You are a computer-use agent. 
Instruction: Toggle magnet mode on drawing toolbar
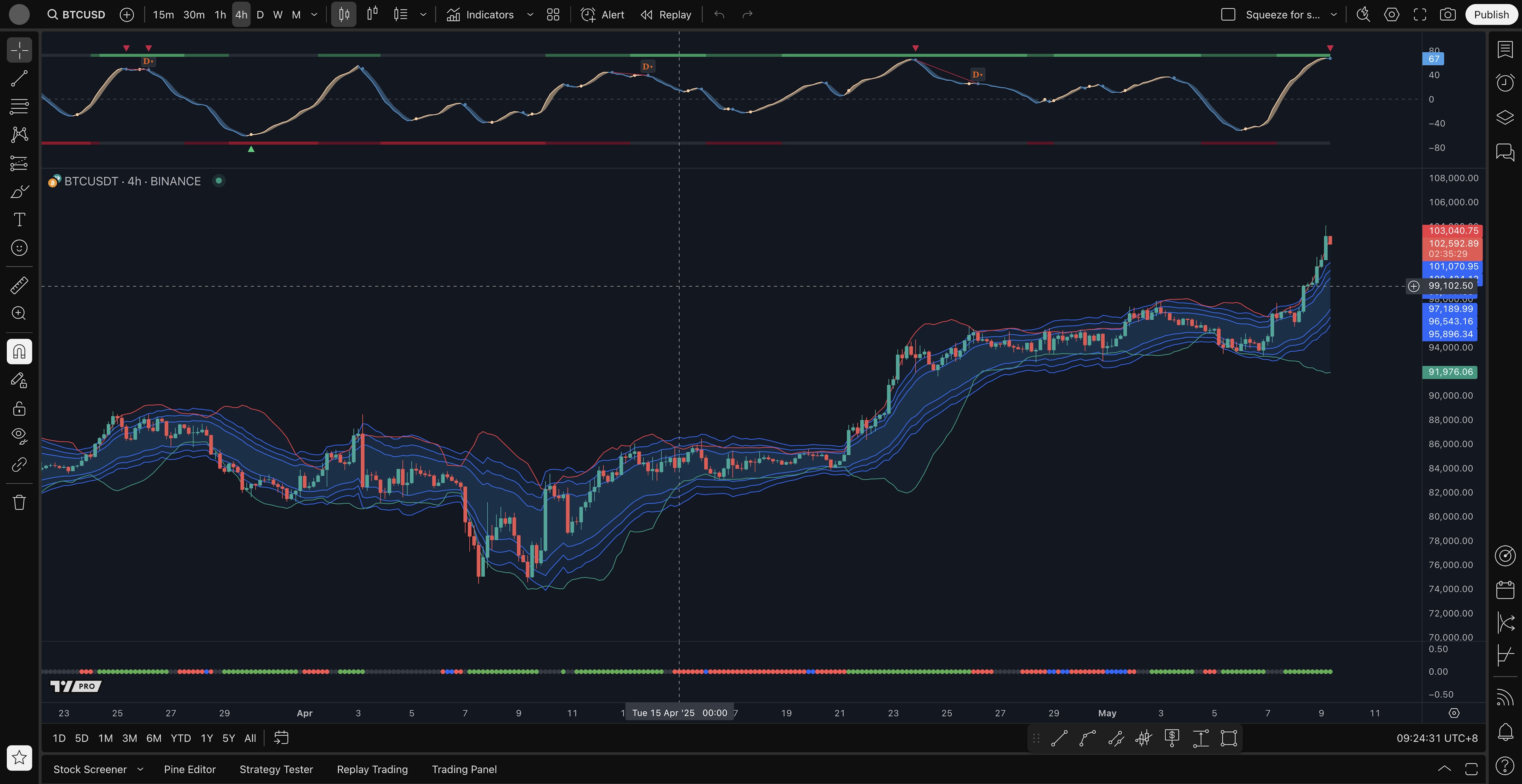point(19,352)
